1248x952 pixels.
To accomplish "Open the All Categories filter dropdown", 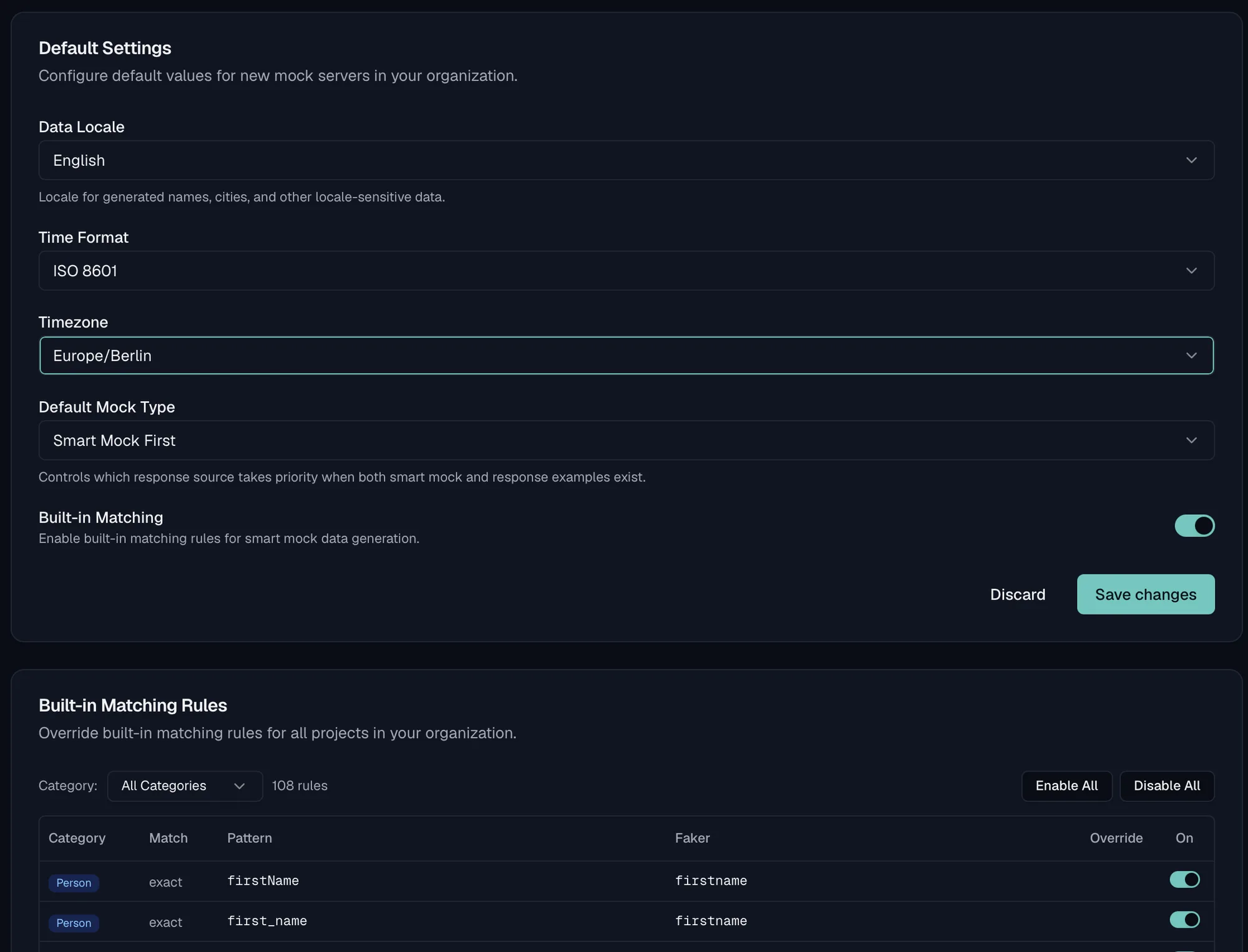I will pos(185,786).
